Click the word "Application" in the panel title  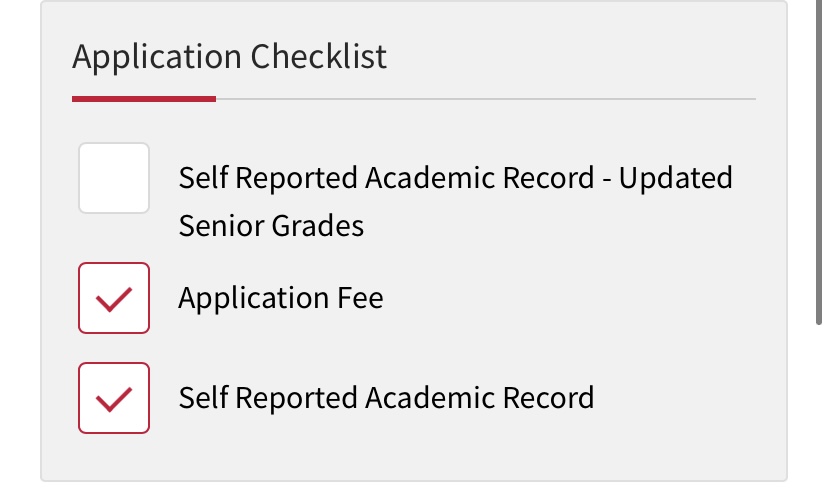157,56
